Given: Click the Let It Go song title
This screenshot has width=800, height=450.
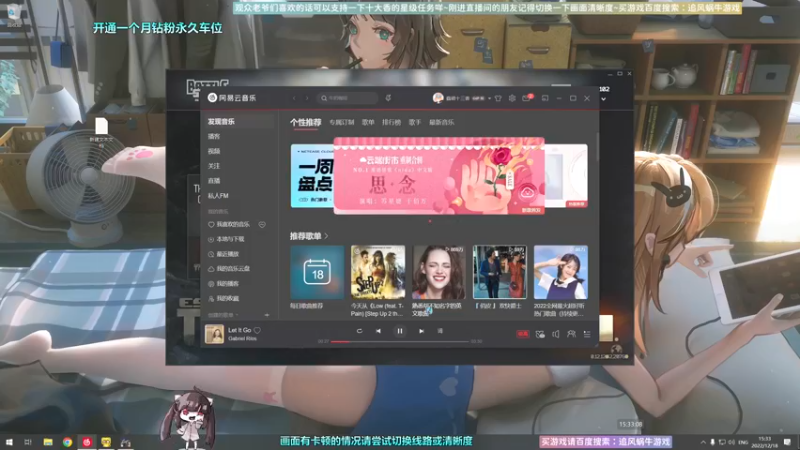Looking at the screenshot, I should pos(239,330).
